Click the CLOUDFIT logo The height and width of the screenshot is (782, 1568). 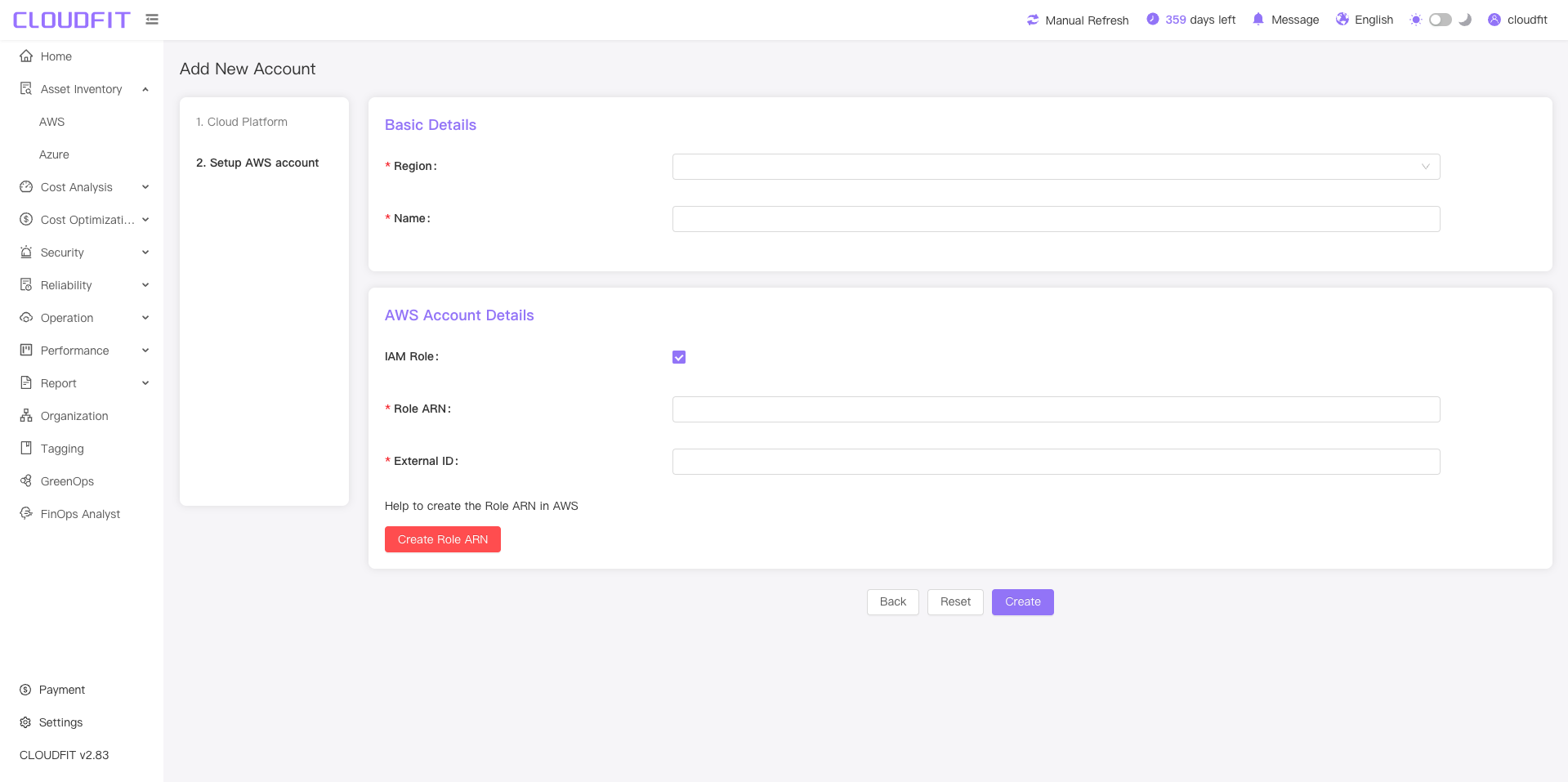pos(71,20)
